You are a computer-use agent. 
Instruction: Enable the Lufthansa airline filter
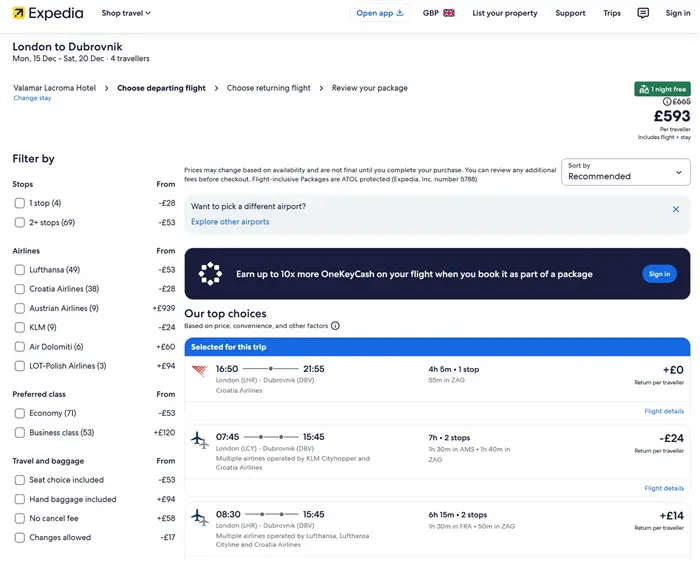click(20, 270)
